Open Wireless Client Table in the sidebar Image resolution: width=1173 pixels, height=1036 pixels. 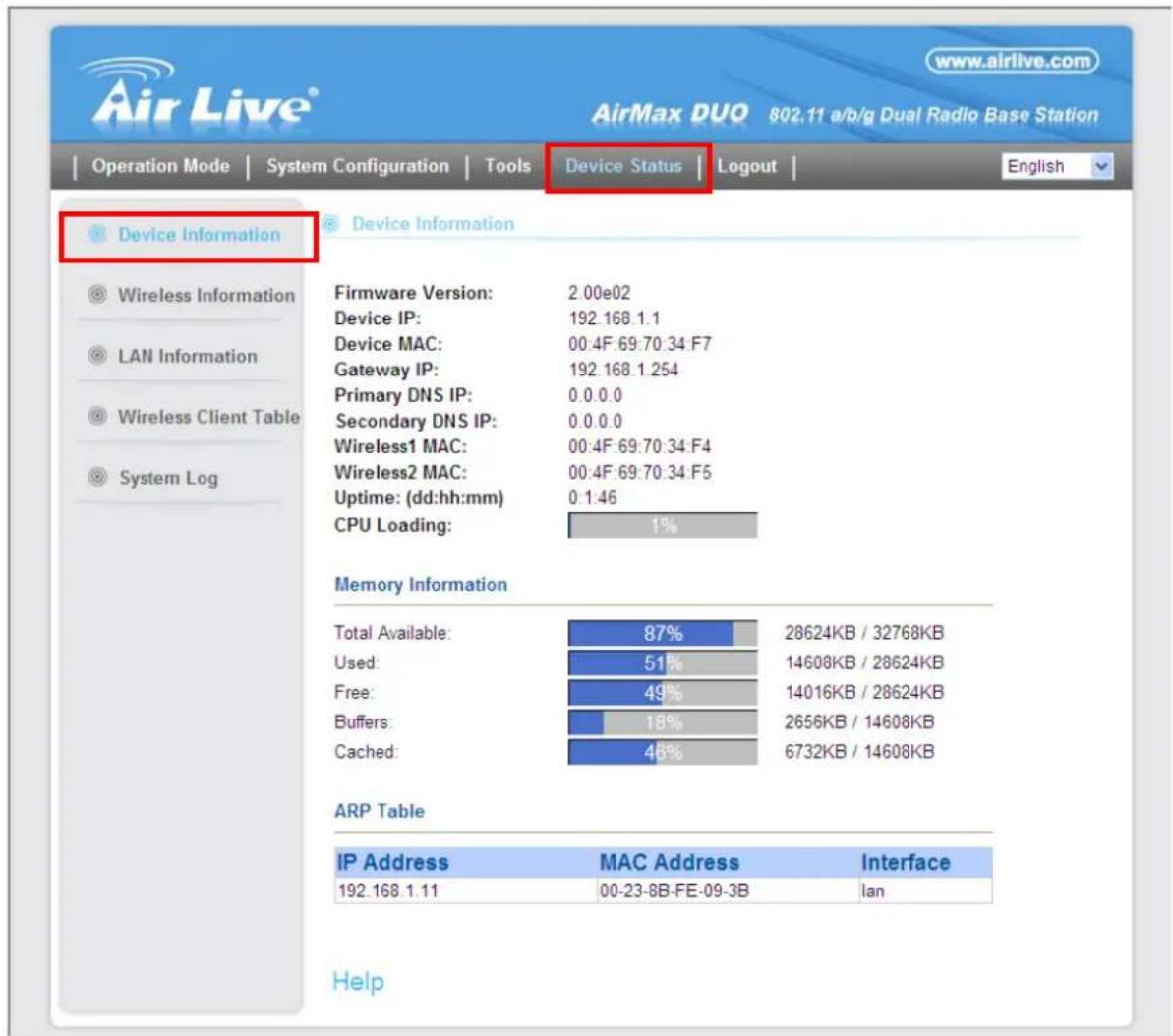coord(208,417)
